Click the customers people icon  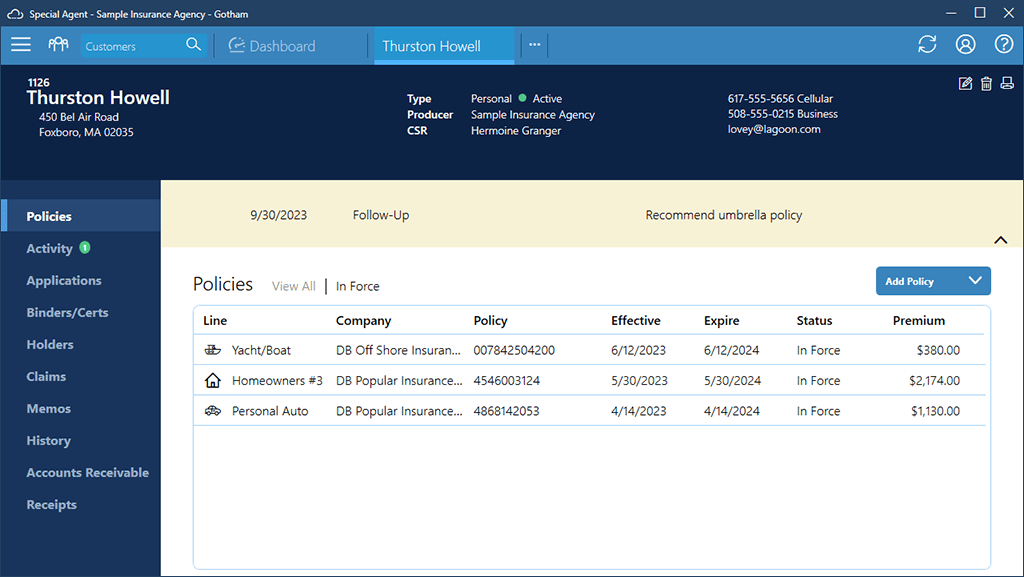[x=58, y=45]
